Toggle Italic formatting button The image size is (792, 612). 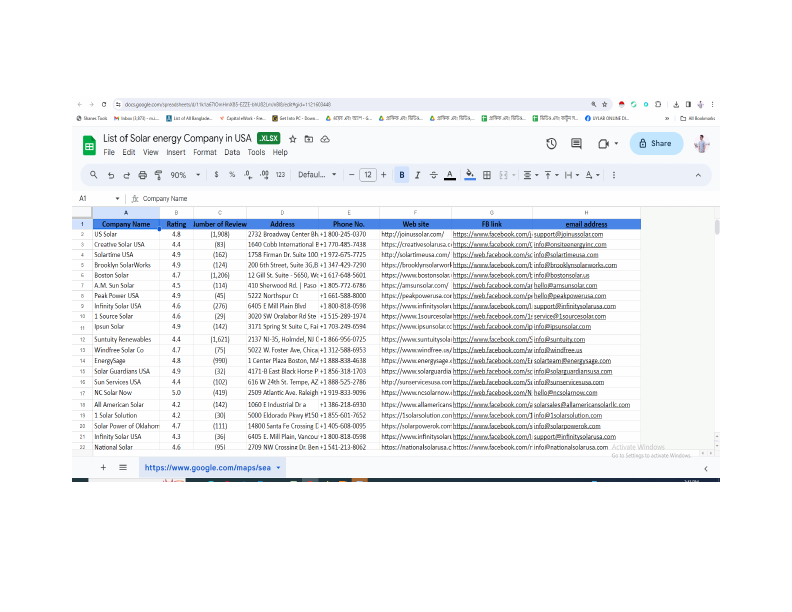417,175
